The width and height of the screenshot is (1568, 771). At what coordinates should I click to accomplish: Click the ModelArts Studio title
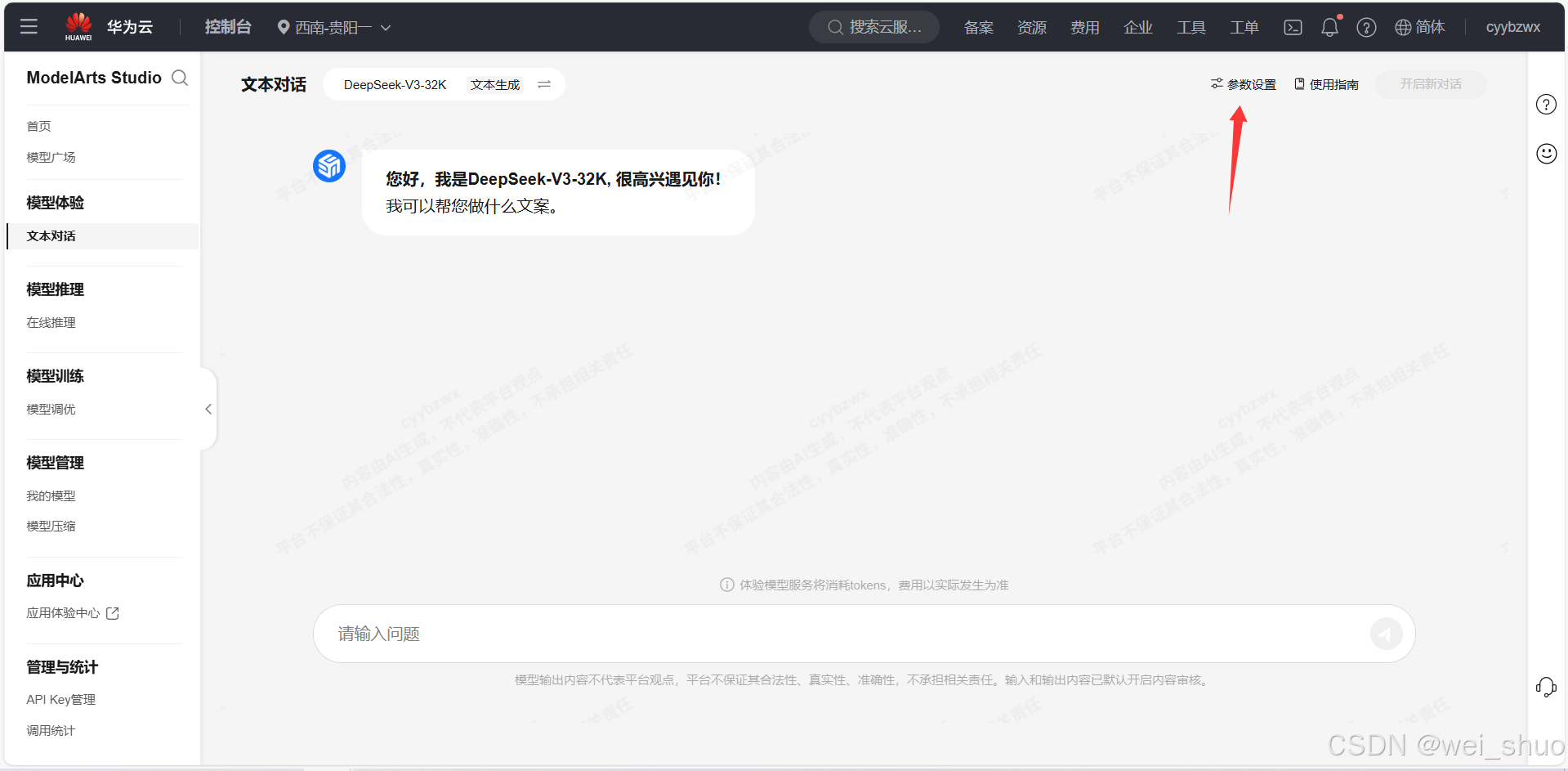(94, 78)
